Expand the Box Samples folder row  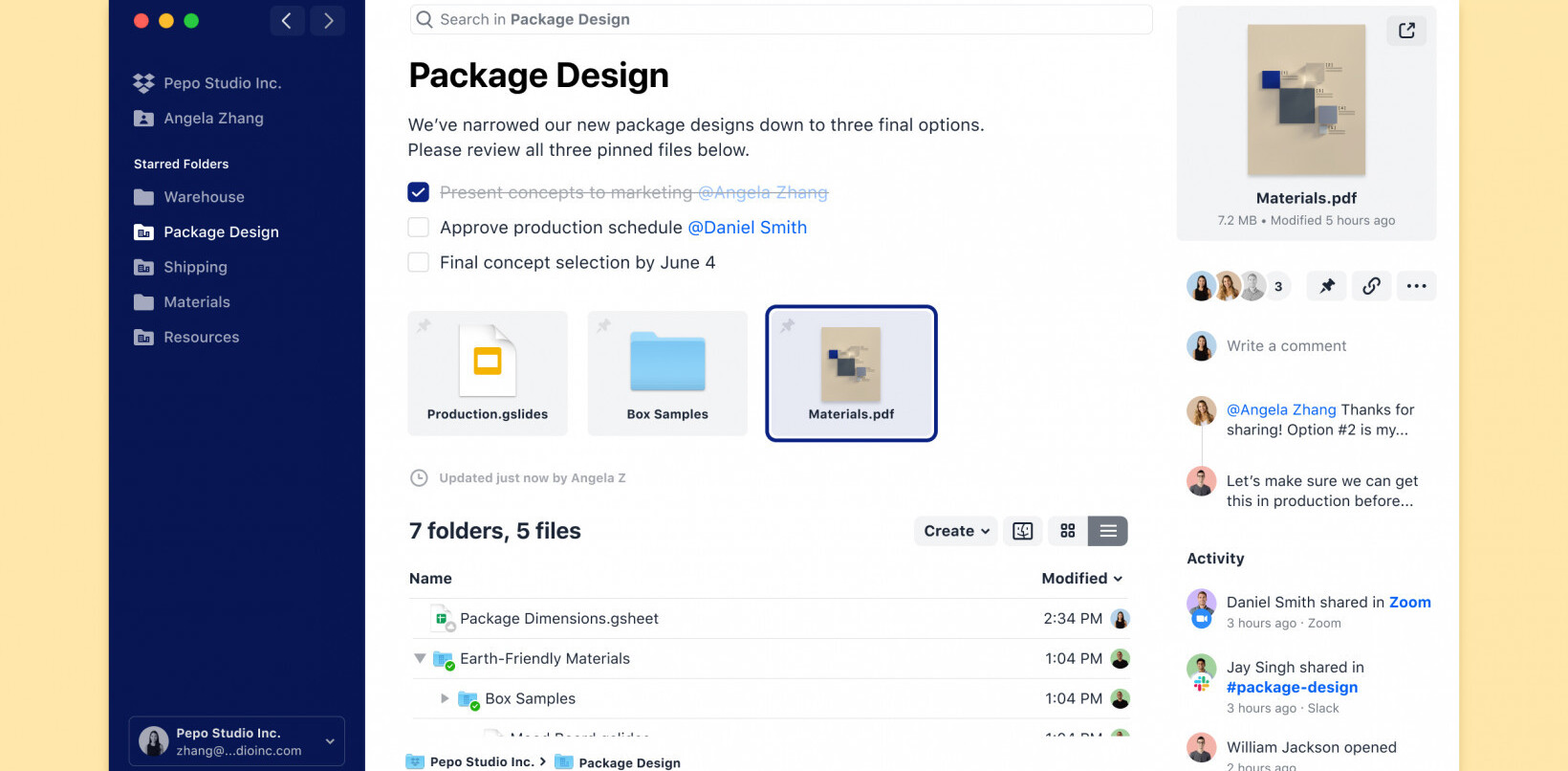pyautogui.click(x=445, y=699)
